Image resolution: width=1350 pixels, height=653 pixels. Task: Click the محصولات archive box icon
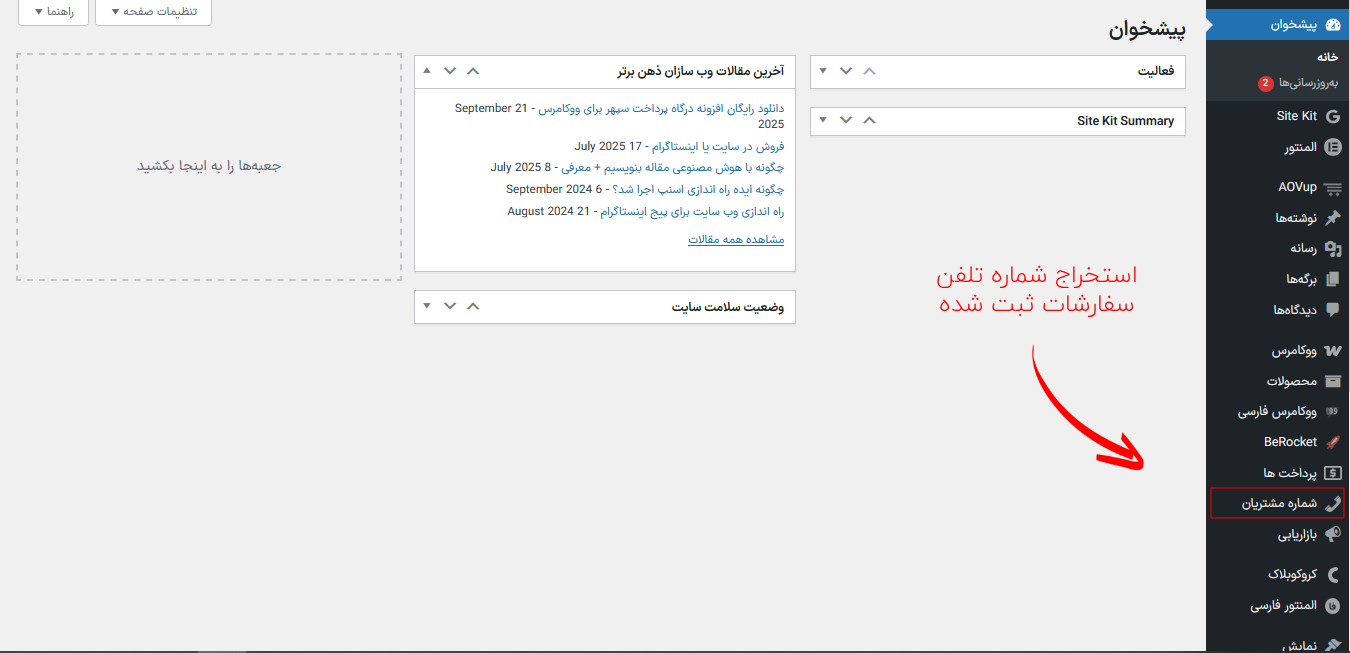coord(1332,381)
